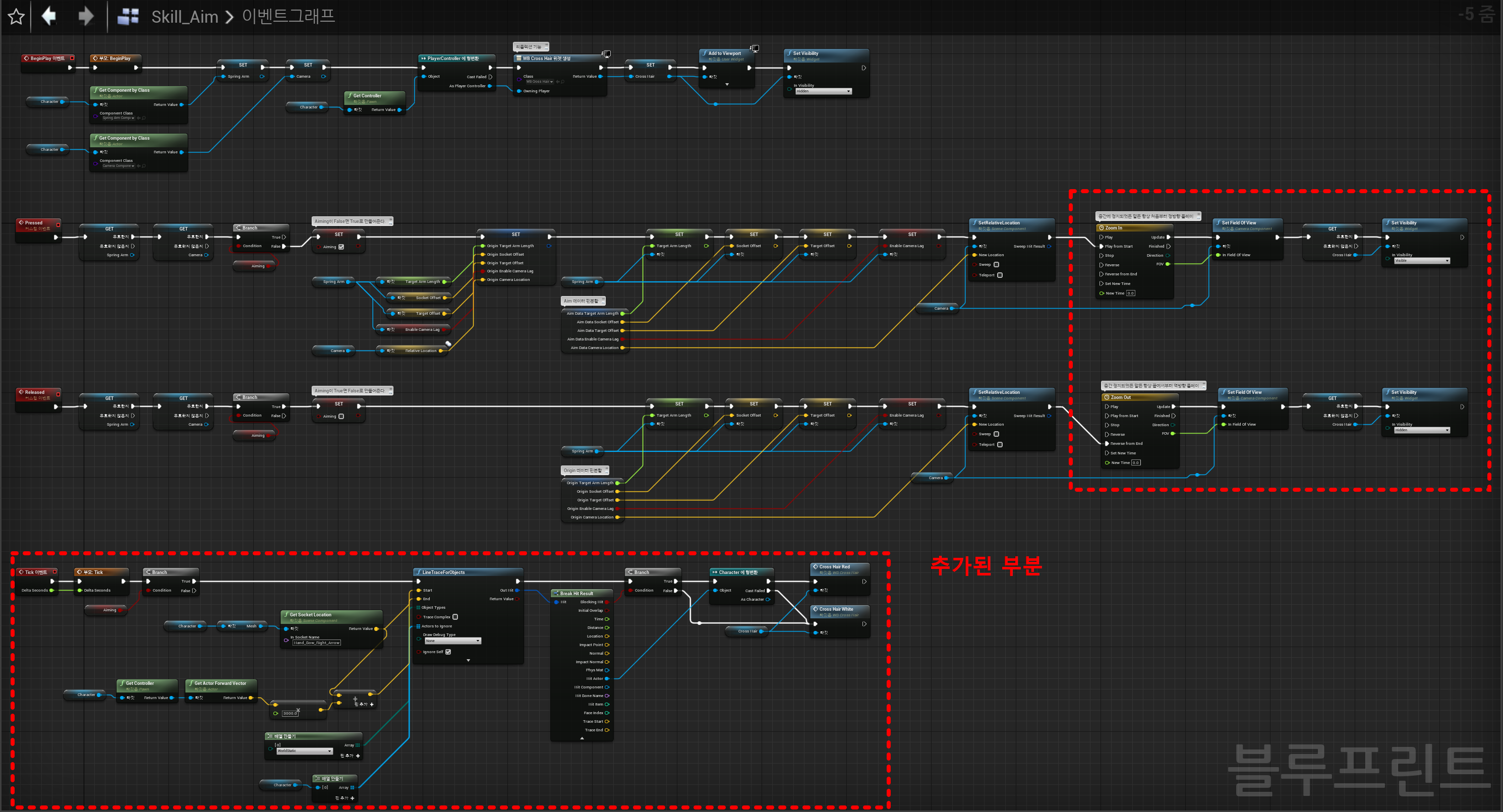Click the blueprint grid icon beside Skill_Aim

[128, 16]
